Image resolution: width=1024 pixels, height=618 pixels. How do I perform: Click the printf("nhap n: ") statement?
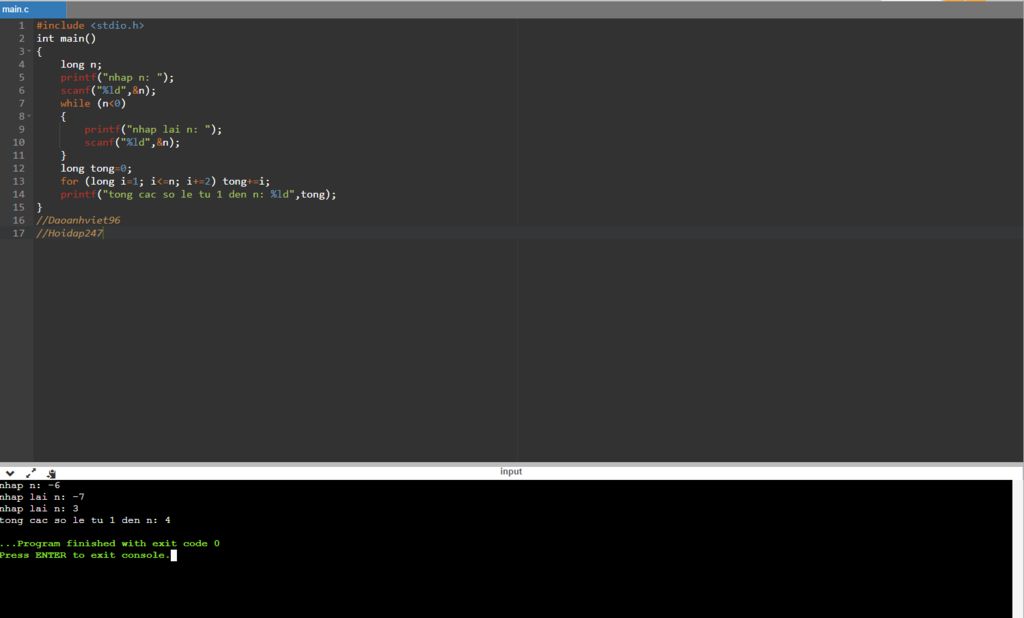coord(117,78)
